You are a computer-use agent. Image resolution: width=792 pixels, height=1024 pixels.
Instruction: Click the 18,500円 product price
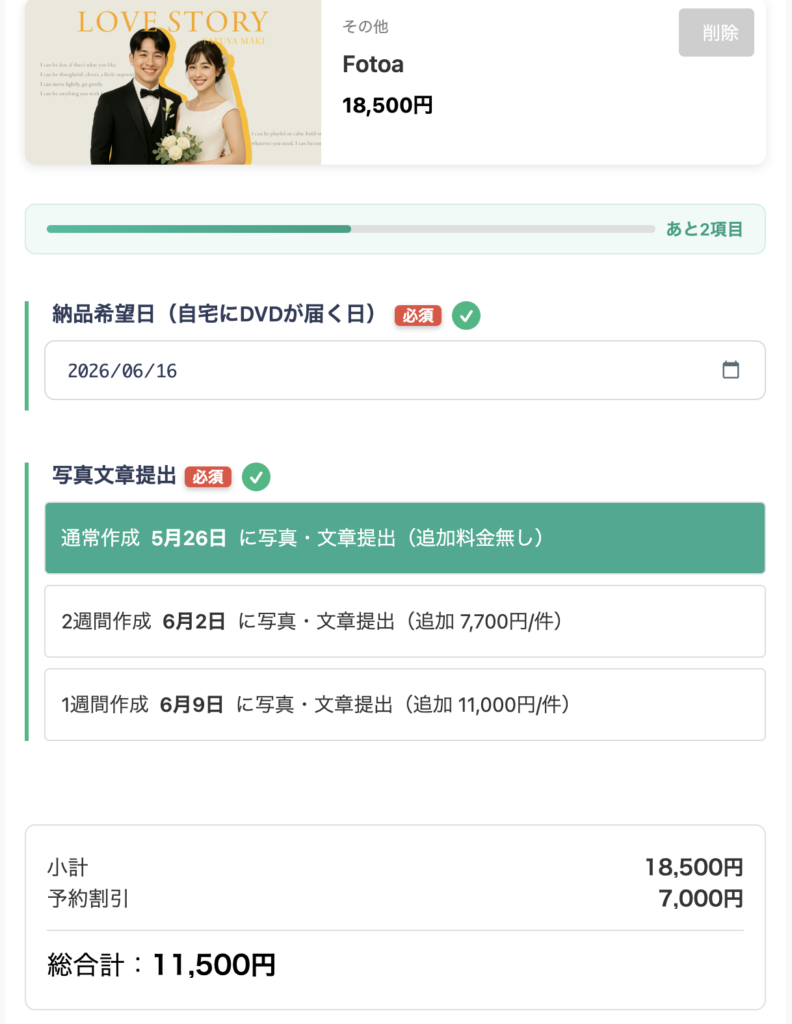coord(387,105)
